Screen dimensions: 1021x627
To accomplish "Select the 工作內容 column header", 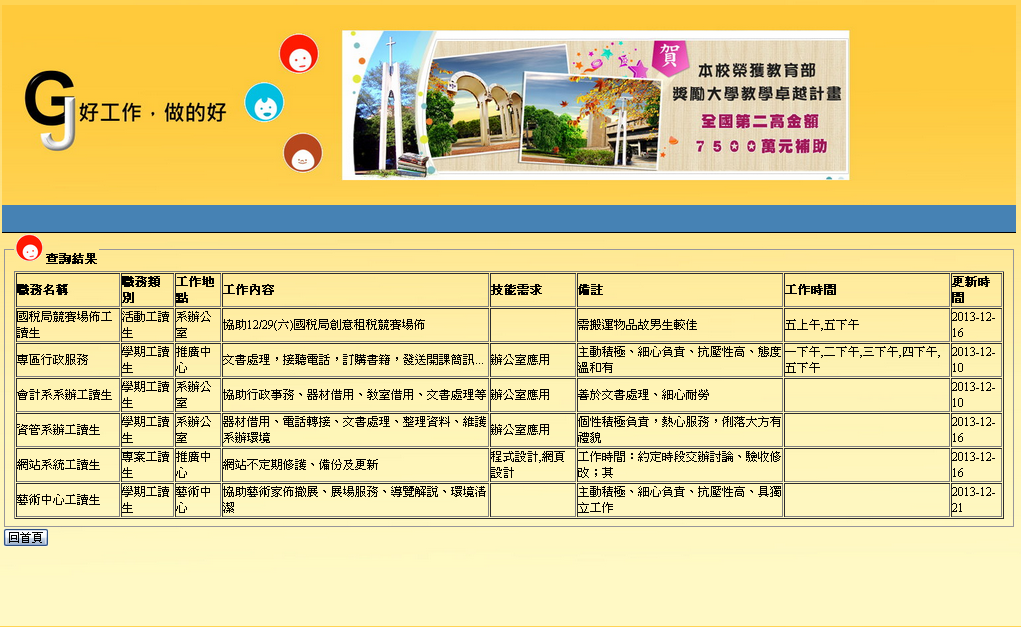I will click(x=249, y=290).
